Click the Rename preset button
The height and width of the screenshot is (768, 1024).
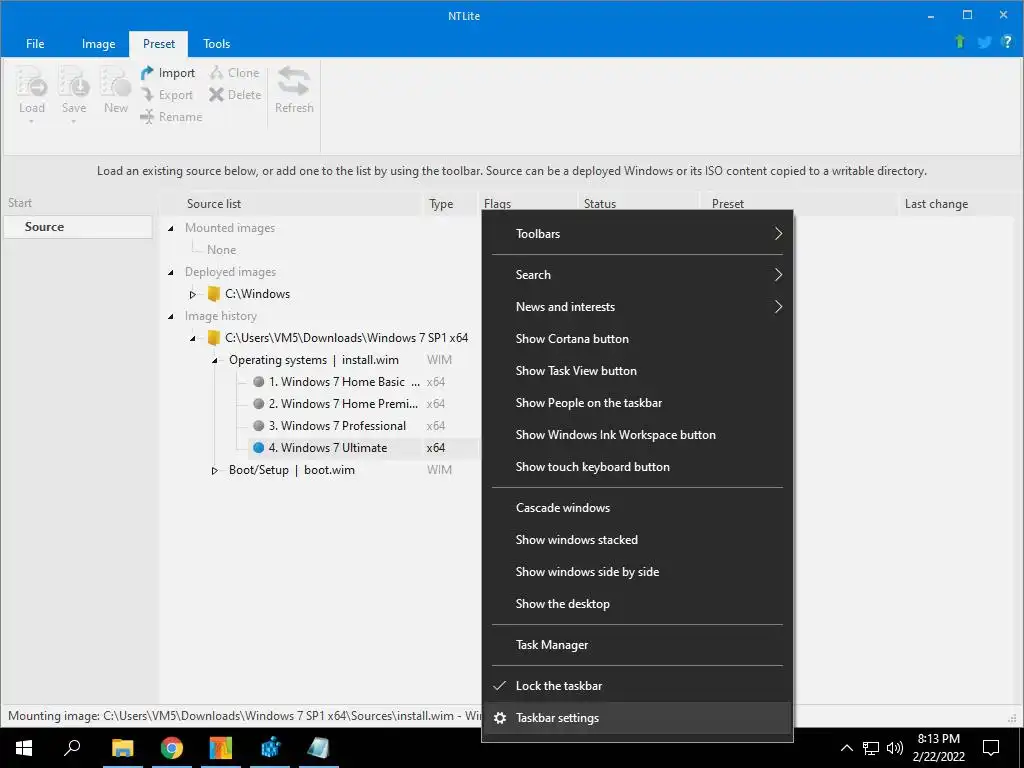pos(171,117)
